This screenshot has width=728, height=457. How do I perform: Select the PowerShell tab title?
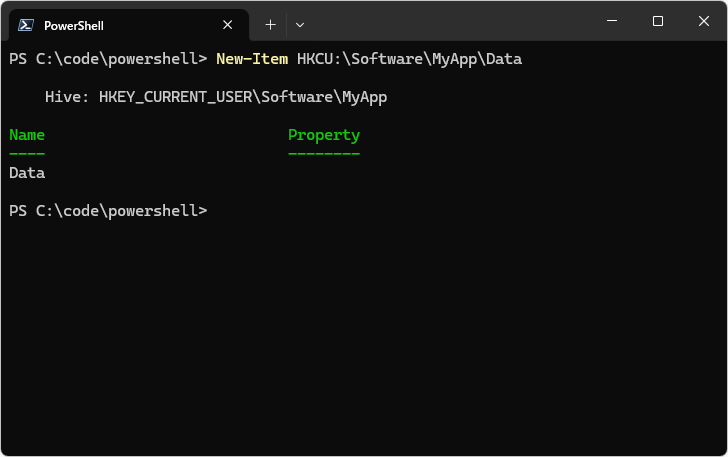[x=74, y=26]
